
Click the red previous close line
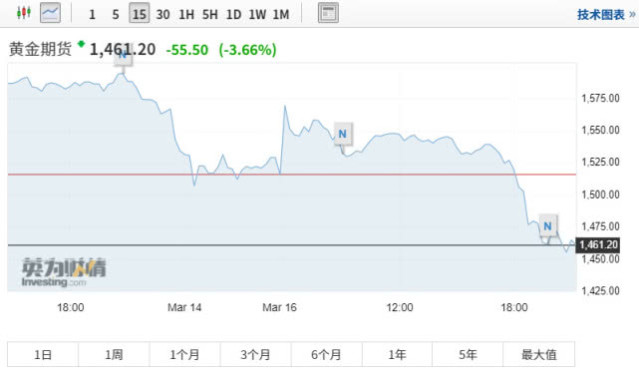292,174
